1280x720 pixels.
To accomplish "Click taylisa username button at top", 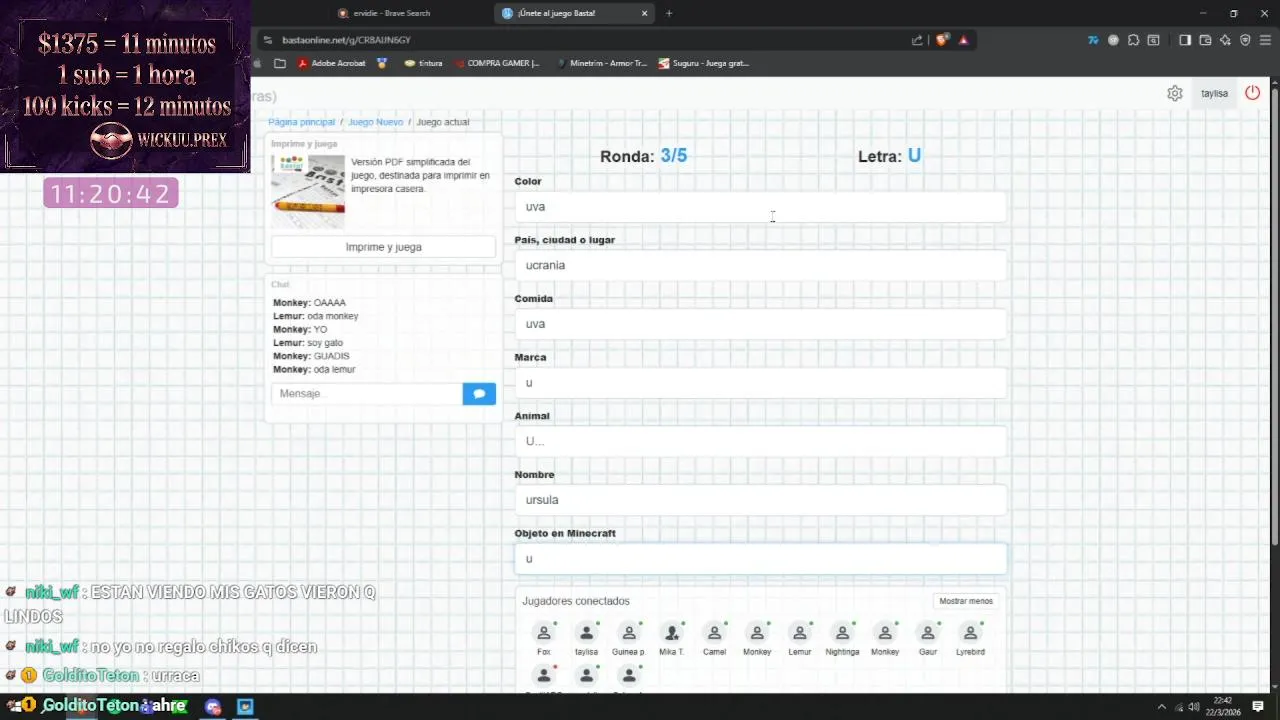I will [1214, 93].
